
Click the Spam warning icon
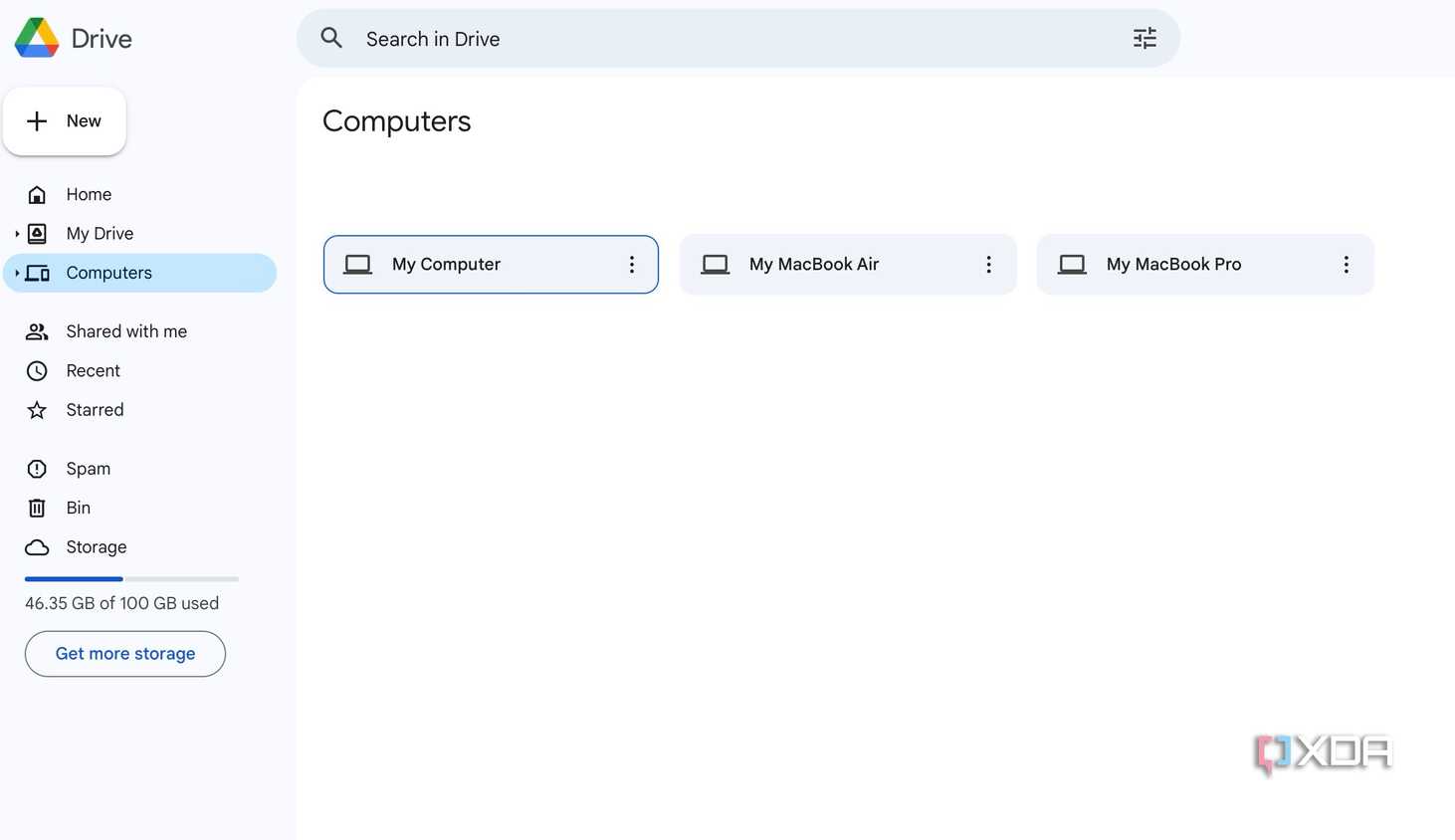tap(37, 469)
